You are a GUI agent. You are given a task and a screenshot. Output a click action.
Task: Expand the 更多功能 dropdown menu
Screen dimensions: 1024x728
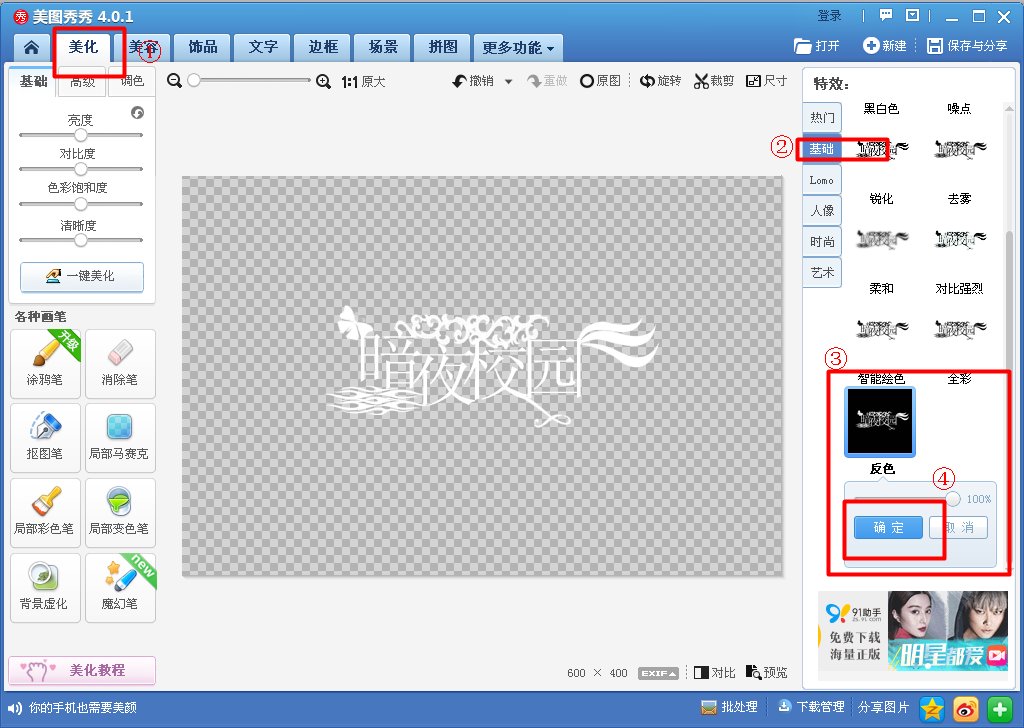click(518, 47)
